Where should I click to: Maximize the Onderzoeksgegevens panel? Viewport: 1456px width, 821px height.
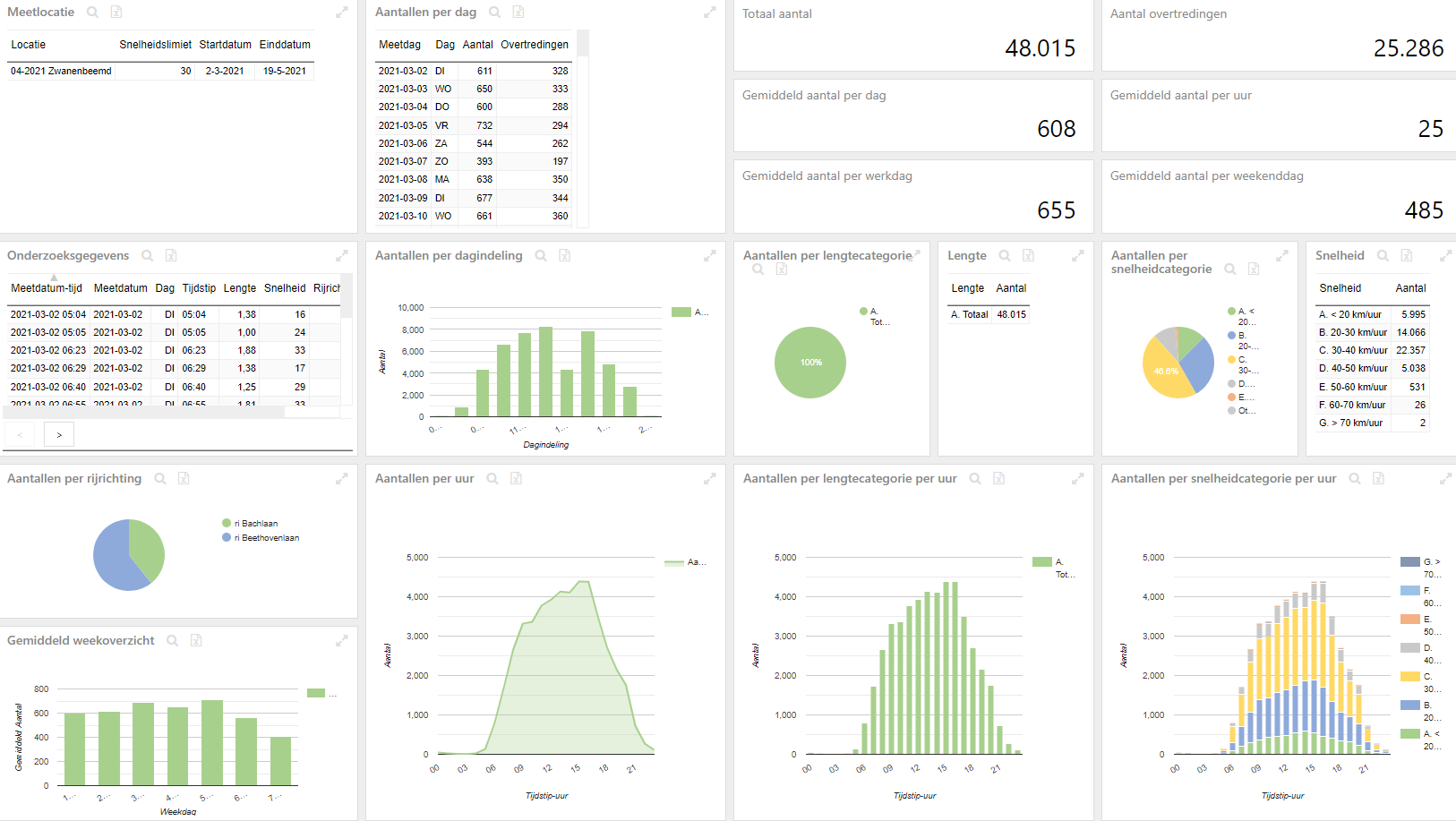pyautogui.click(x=342, y=256)
